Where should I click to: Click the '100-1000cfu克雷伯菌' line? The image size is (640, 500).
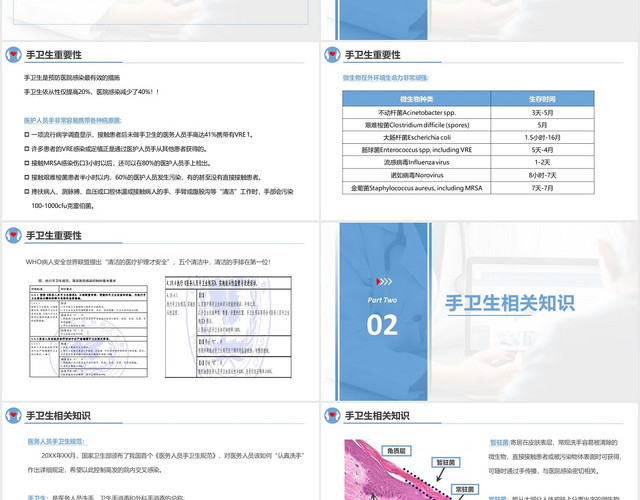pos(63,206)
